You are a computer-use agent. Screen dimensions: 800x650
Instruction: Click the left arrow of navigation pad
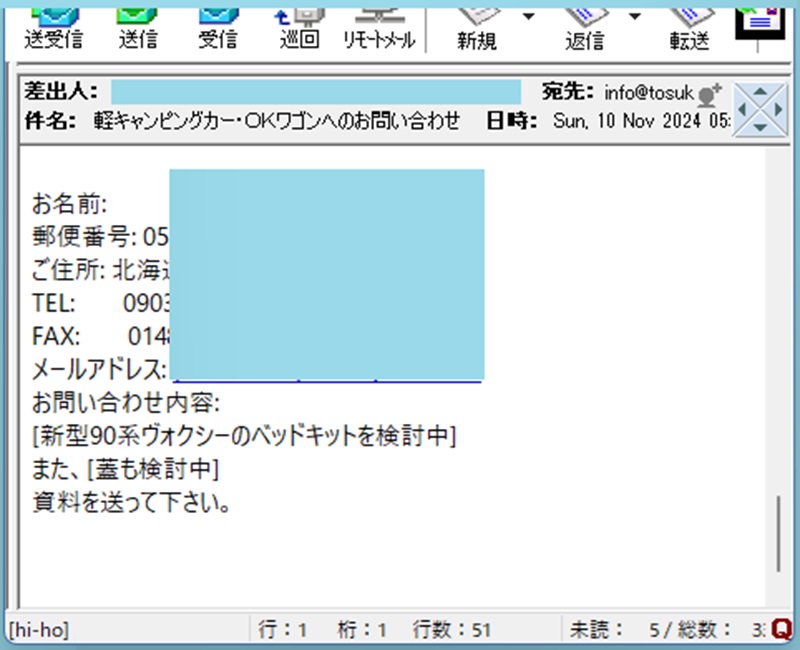pyautogui.click(x=741, y=107)
